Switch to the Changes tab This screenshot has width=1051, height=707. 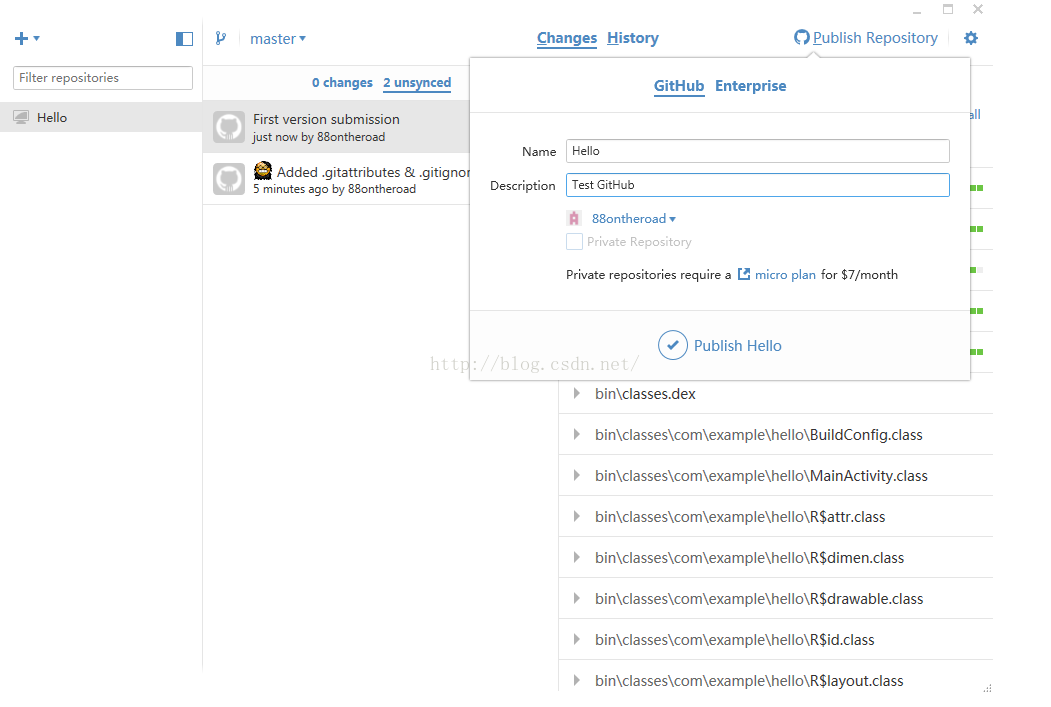point(566,38)
